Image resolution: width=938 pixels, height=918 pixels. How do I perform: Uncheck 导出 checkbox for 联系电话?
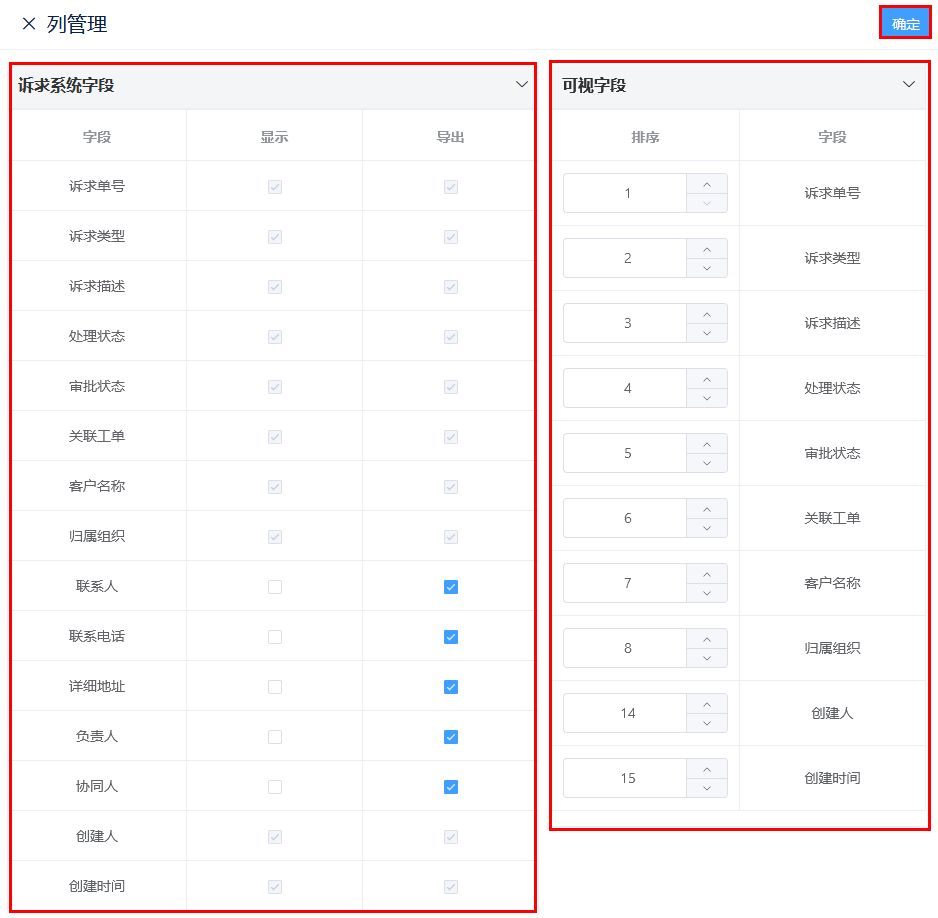[451, 637]
